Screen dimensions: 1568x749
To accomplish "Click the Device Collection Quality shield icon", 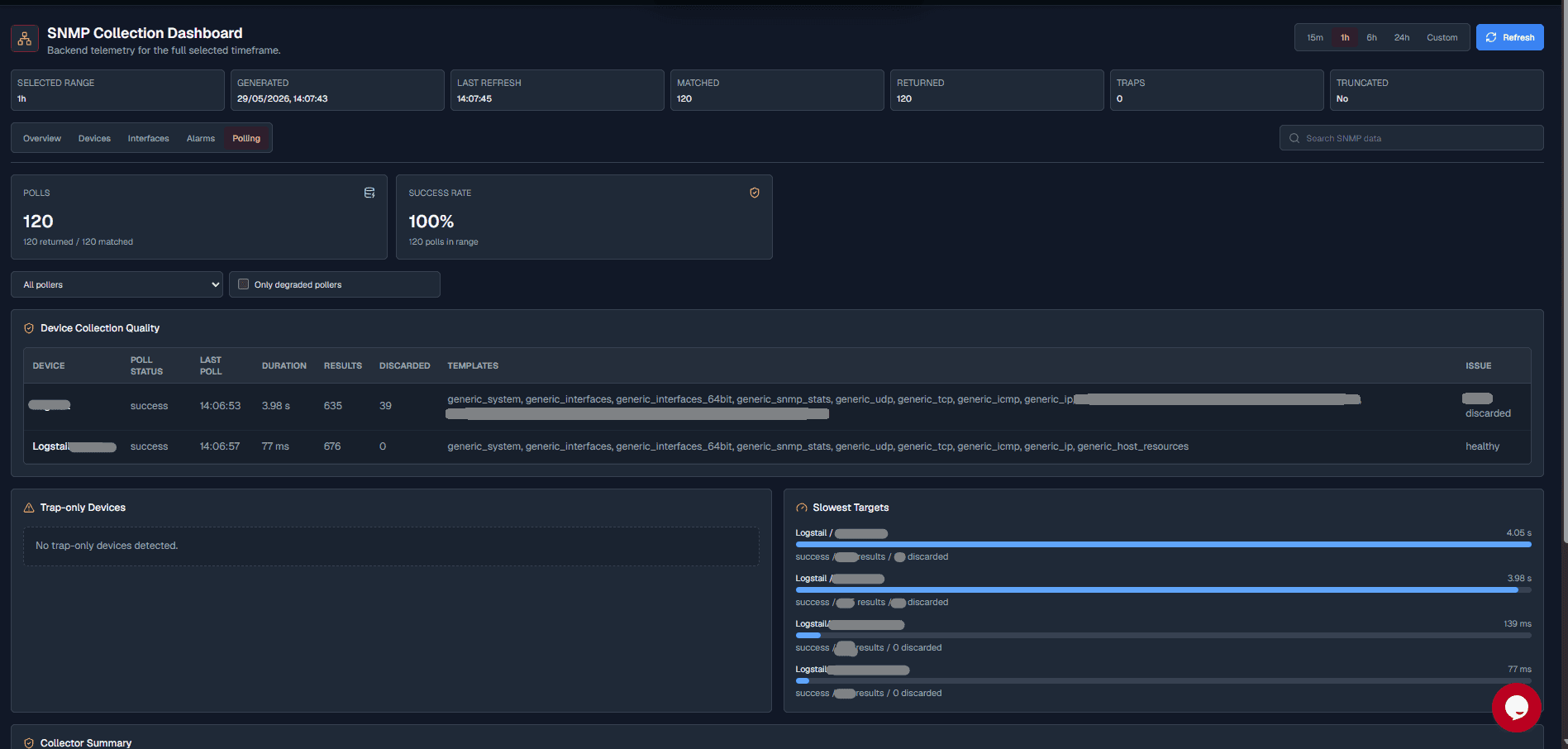I will (x=29, y=328).
